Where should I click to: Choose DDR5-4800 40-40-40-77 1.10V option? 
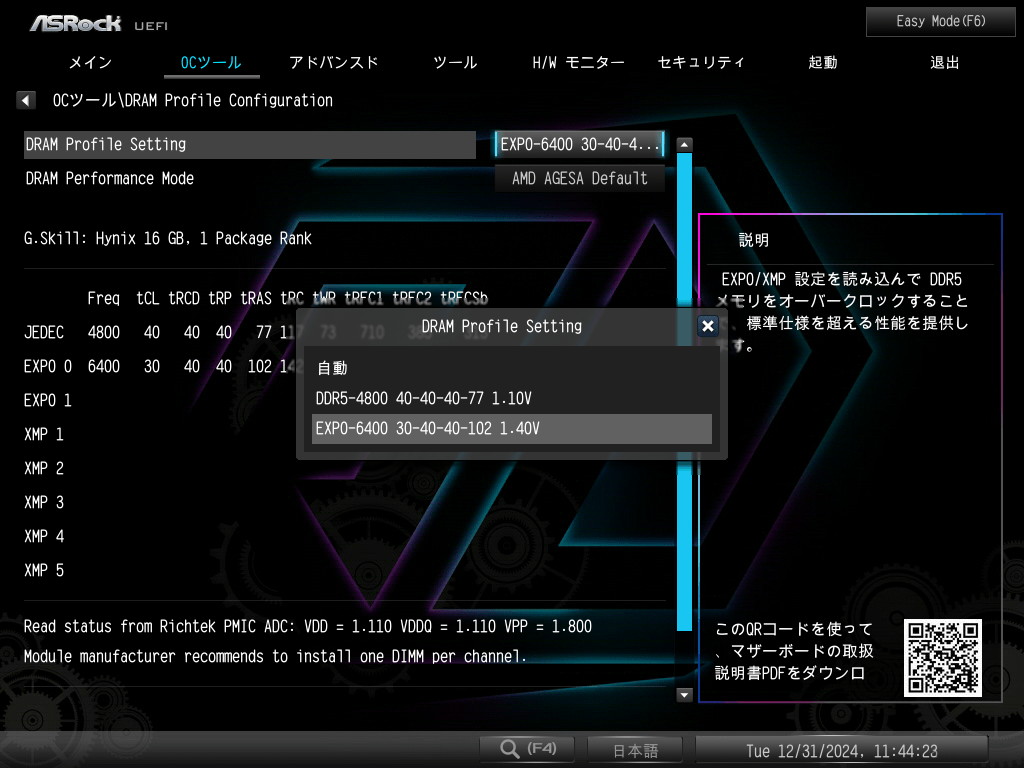point(512,398)
